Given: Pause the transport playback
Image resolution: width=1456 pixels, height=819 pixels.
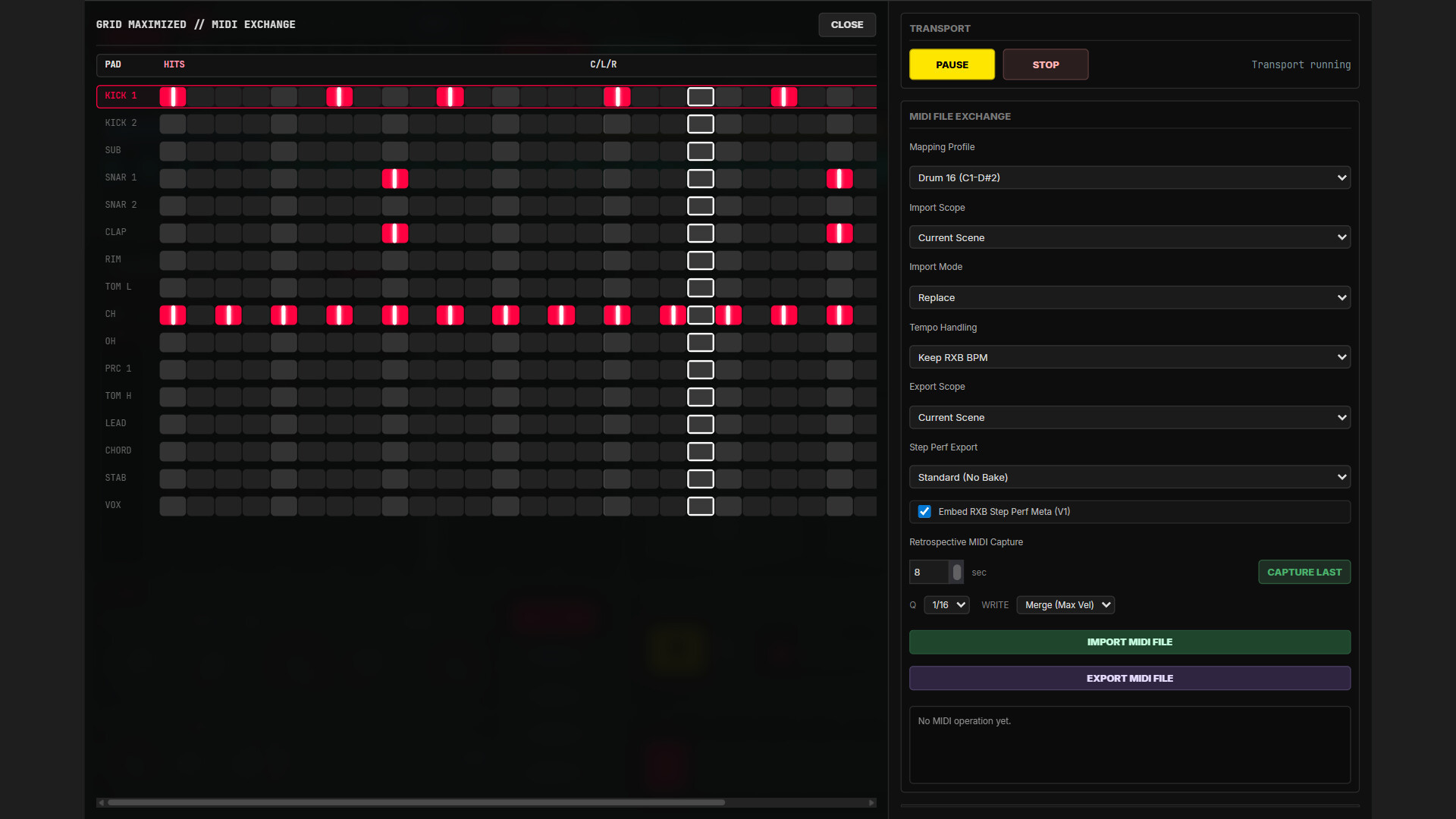Looking at the screenshot, I should click(952, 64).
